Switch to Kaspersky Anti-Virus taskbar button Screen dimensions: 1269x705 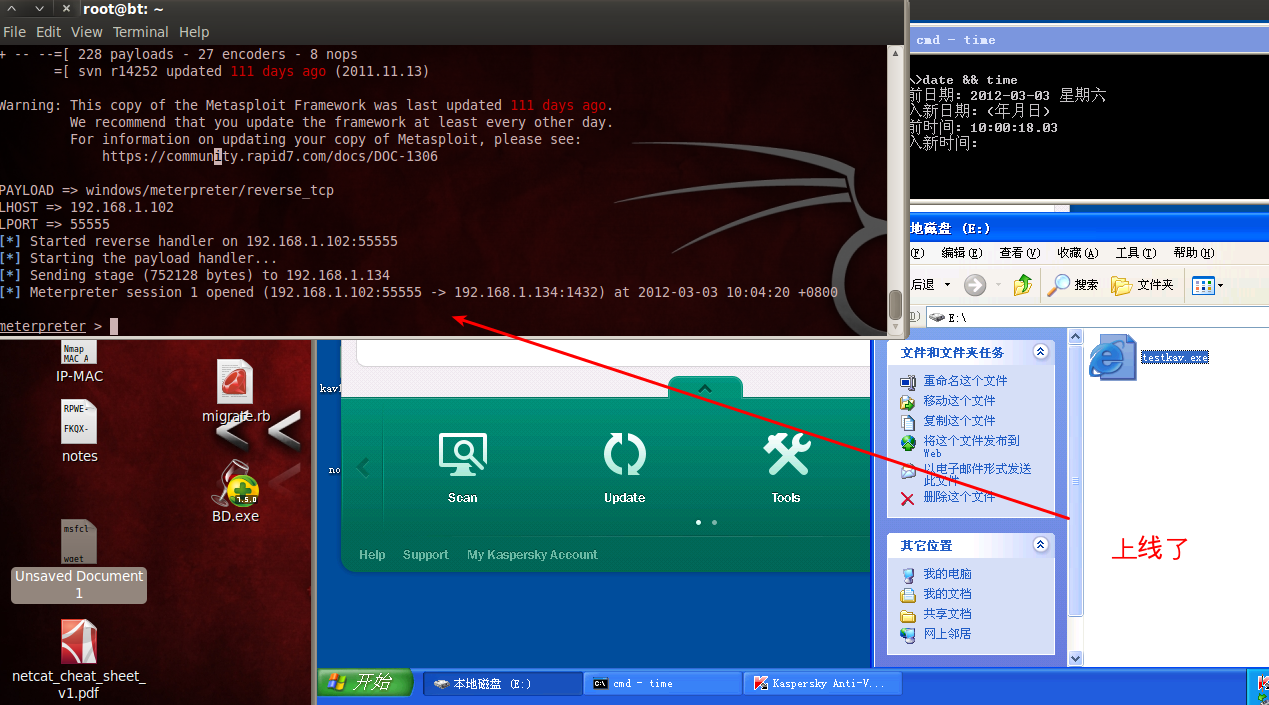(x=824, y=684)
